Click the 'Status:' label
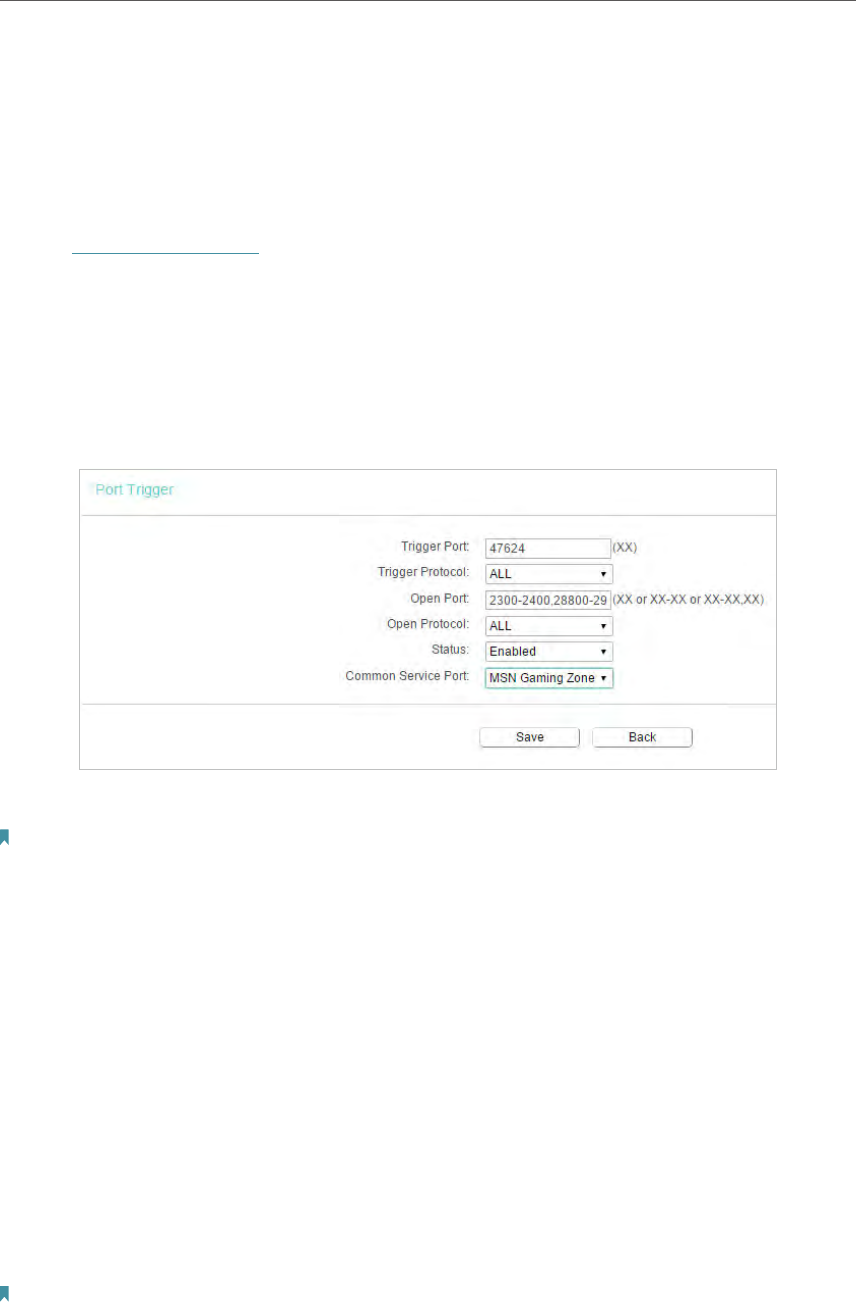856x1302 pixels. pyautogui.click(x=450, y=651)
